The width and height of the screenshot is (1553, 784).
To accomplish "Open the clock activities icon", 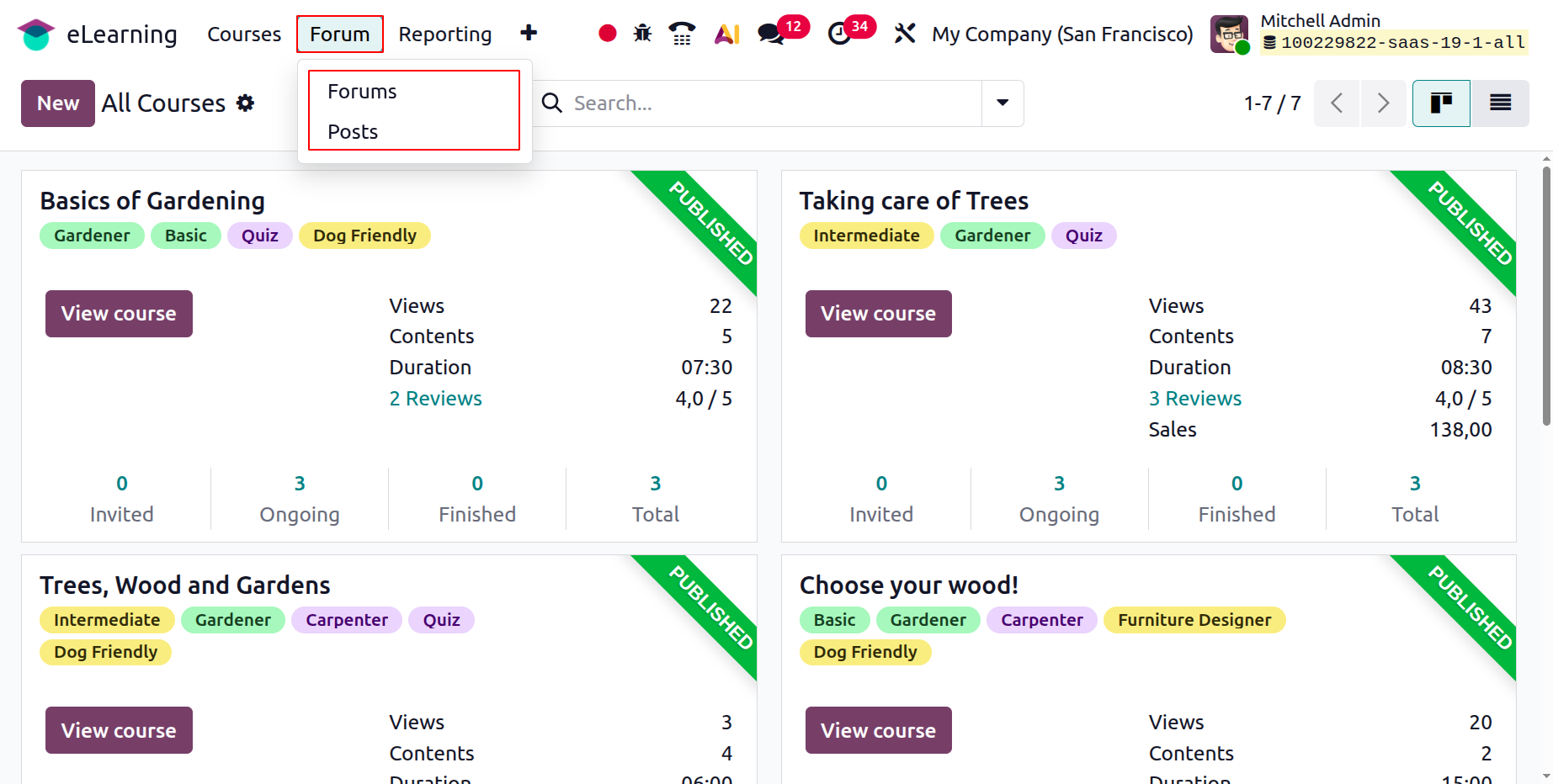I will (x=839, y=34).
